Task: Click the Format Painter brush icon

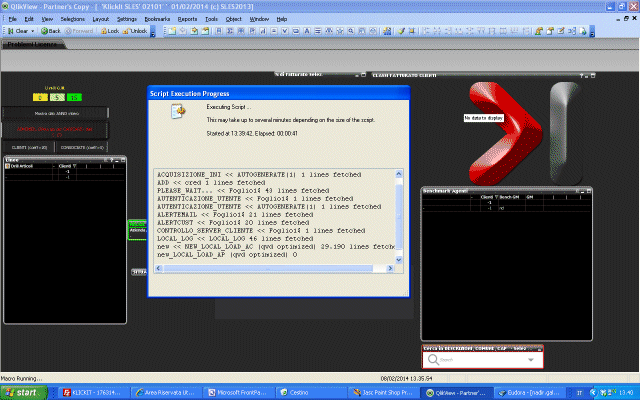Action: coord(401,31)
